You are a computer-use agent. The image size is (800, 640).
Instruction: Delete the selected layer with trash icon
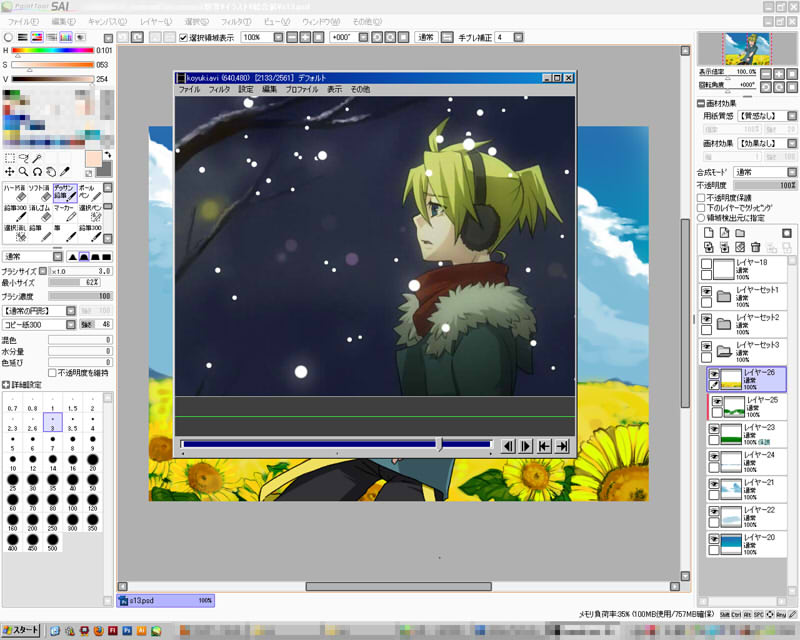[756, 248]
